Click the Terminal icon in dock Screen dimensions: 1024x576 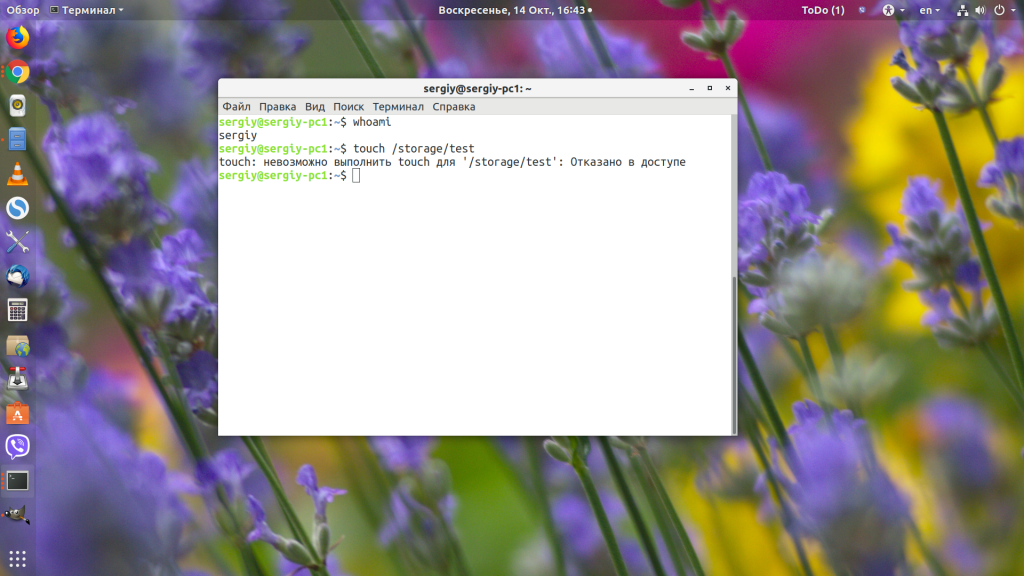click(x=18, y=480)
